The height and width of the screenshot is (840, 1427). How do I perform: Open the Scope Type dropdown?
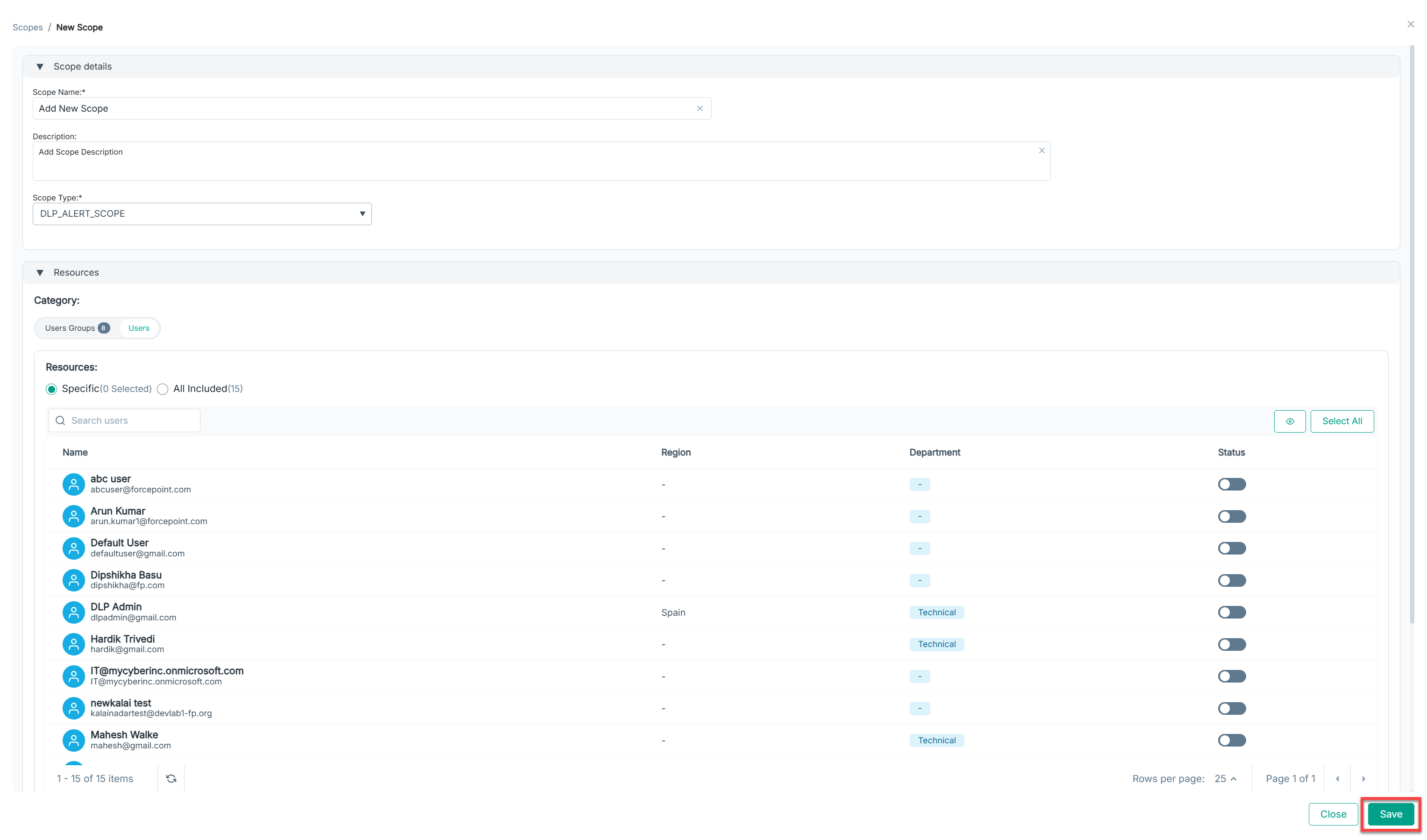click(202, 214)
